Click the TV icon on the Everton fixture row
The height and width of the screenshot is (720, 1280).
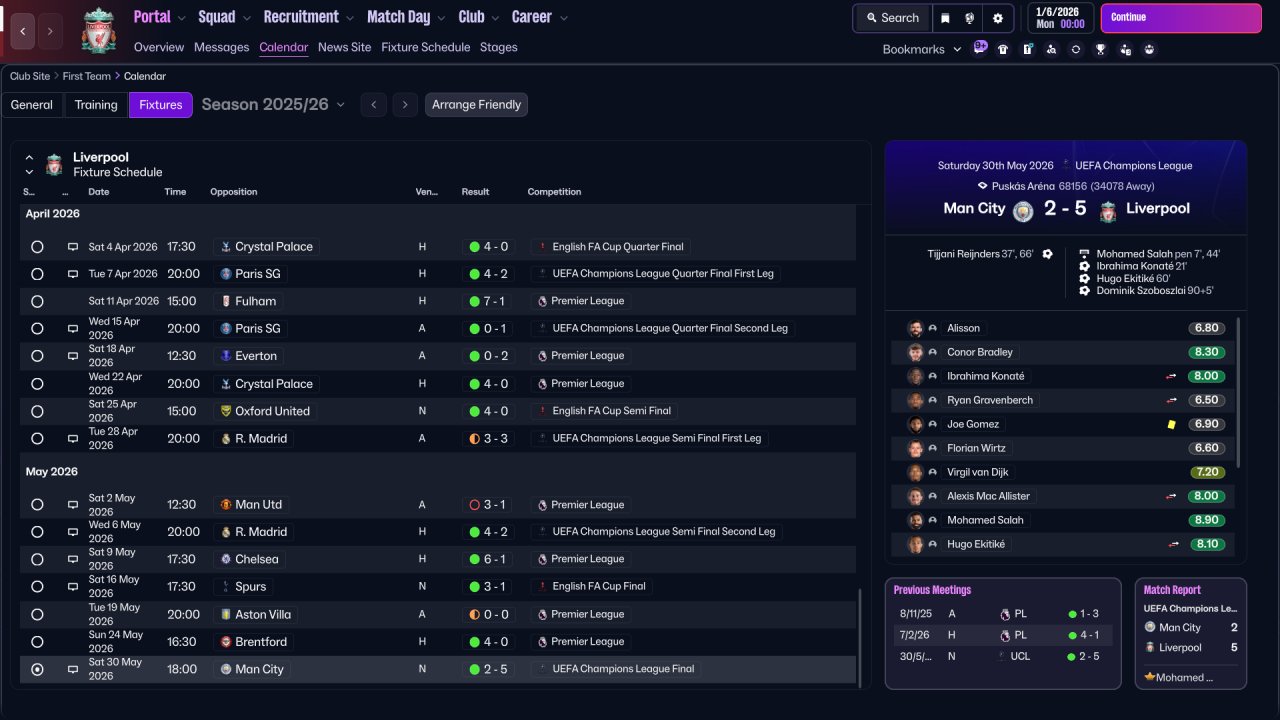click(72, 356)
